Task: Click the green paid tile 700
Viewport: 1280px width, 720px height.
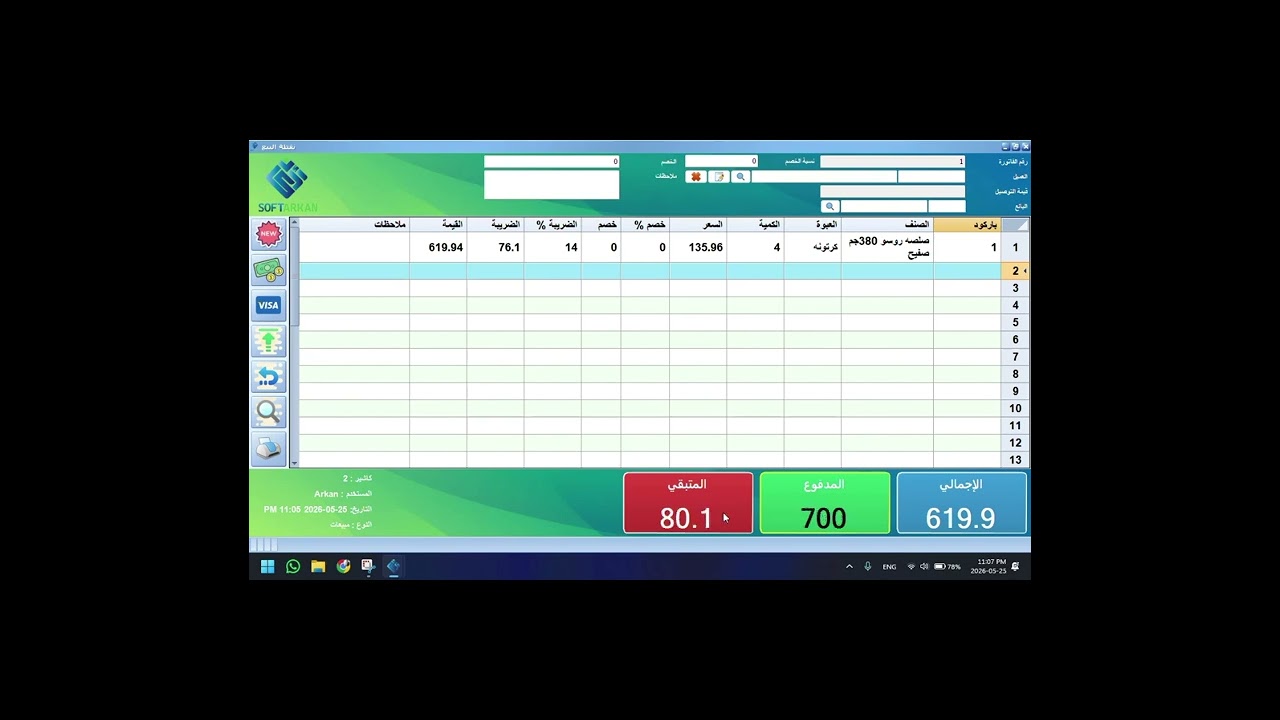Action: pyautogui.click(x=824, y=503)
